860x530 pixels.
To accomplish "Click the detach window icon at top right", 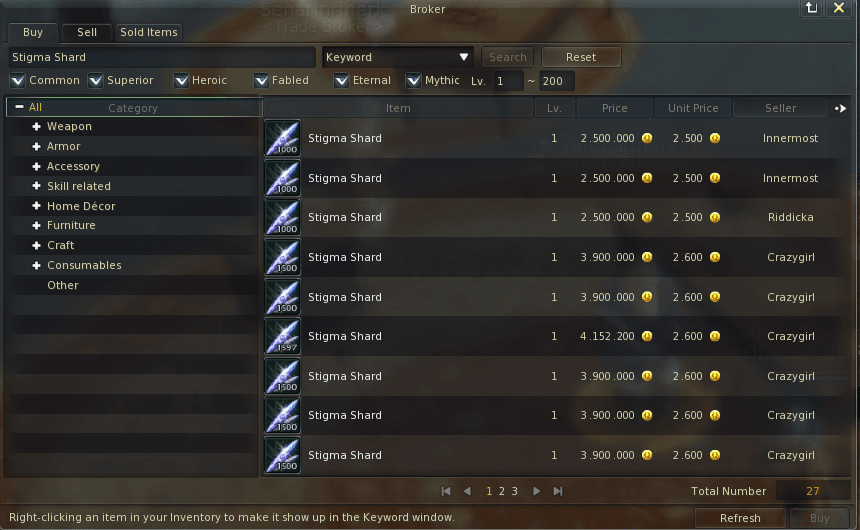I will (x=811, y=8).
